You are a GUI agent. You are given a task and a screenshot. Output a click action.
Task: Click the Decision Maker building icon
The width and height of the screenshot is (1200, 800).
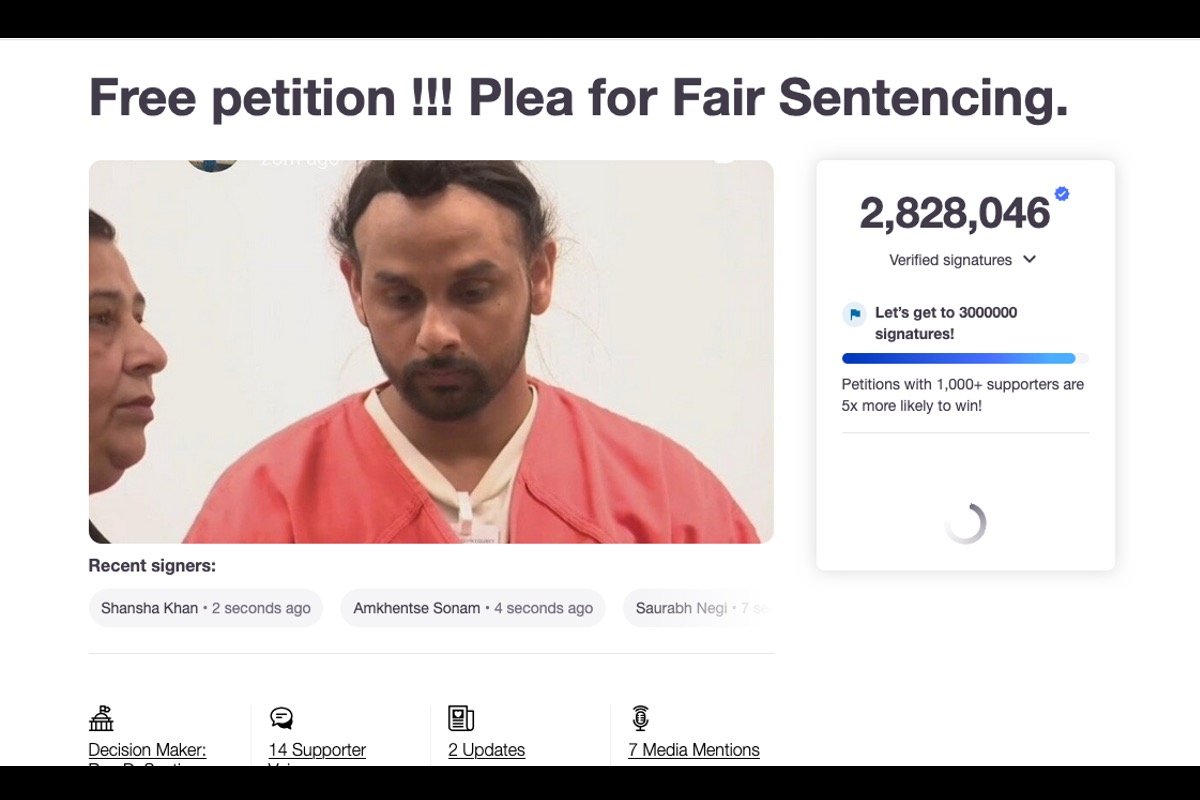pyautogui.click(x=101, y=718)
